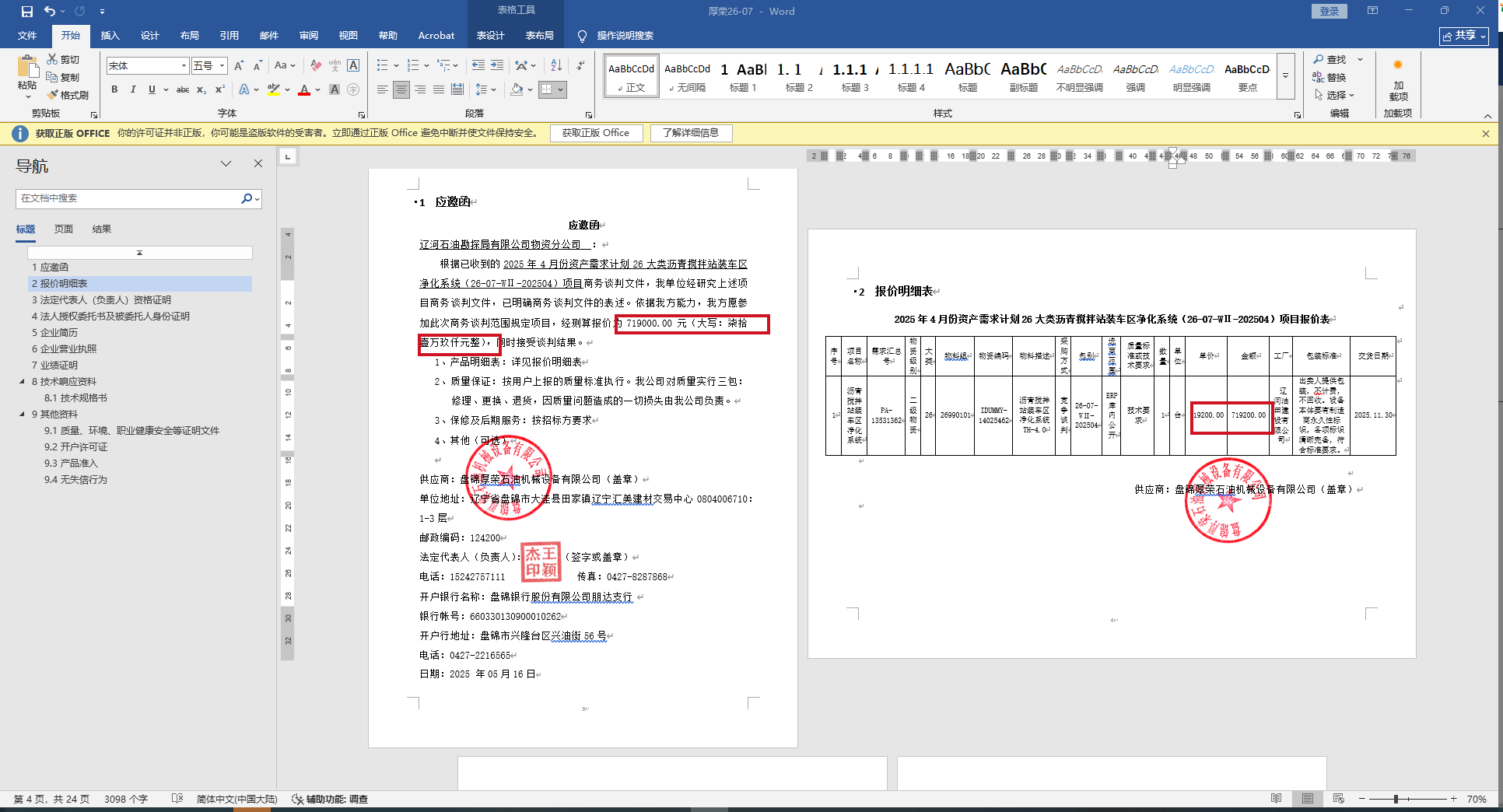This screenshot has height=812, width=1503.
Task: Open the multilevel list tool
Action: coord(443,65)
